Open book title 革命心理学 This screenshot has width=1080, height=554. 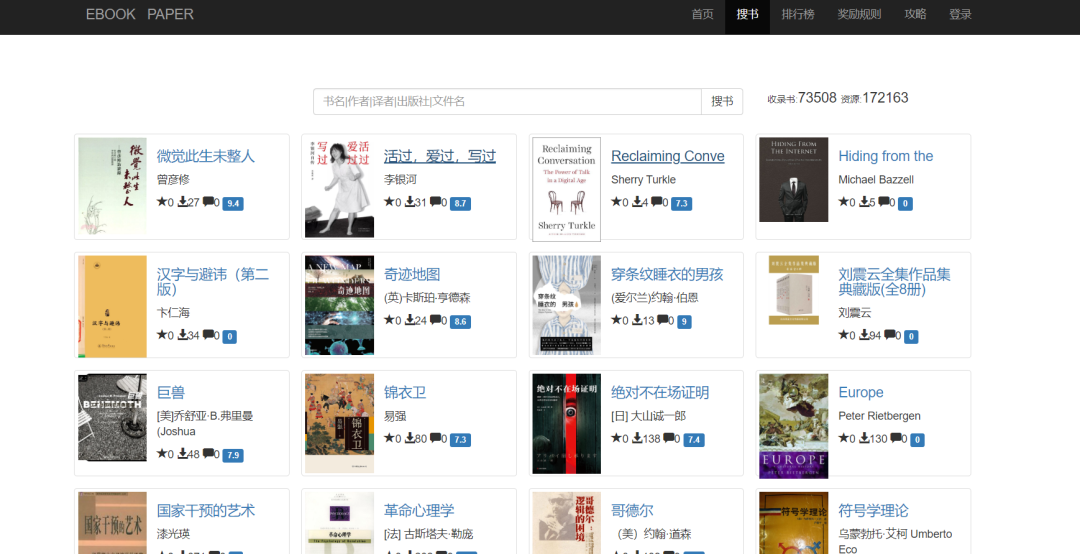point(419,511)
